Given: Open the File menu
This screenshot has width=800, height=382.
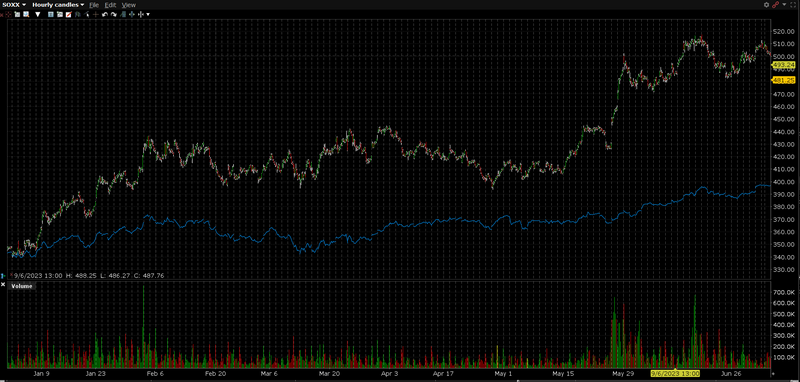Looking at the screenshot, I should coord(94,5).
